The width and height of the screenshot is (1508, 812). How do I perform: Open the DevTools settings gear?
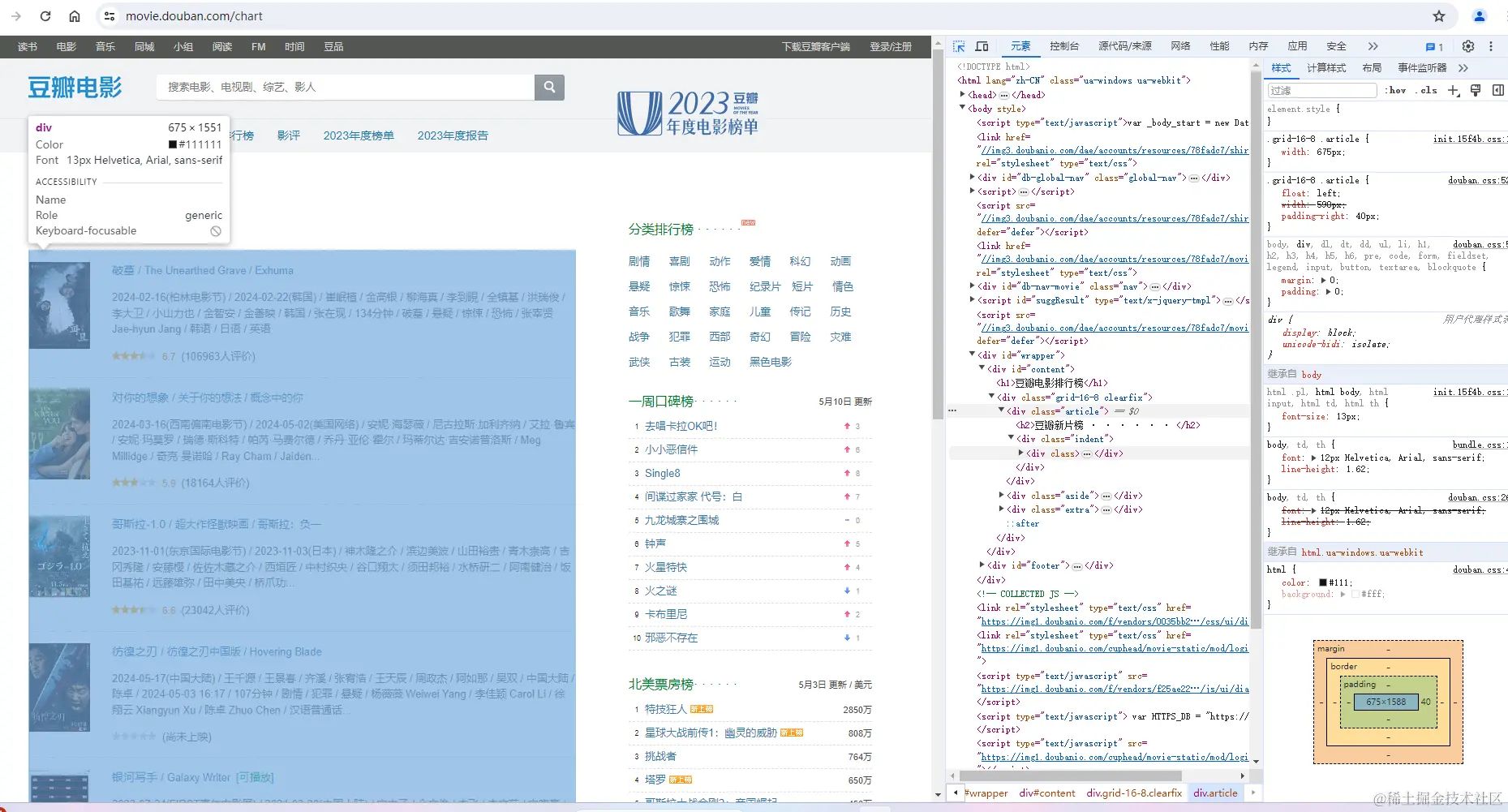1468,46
